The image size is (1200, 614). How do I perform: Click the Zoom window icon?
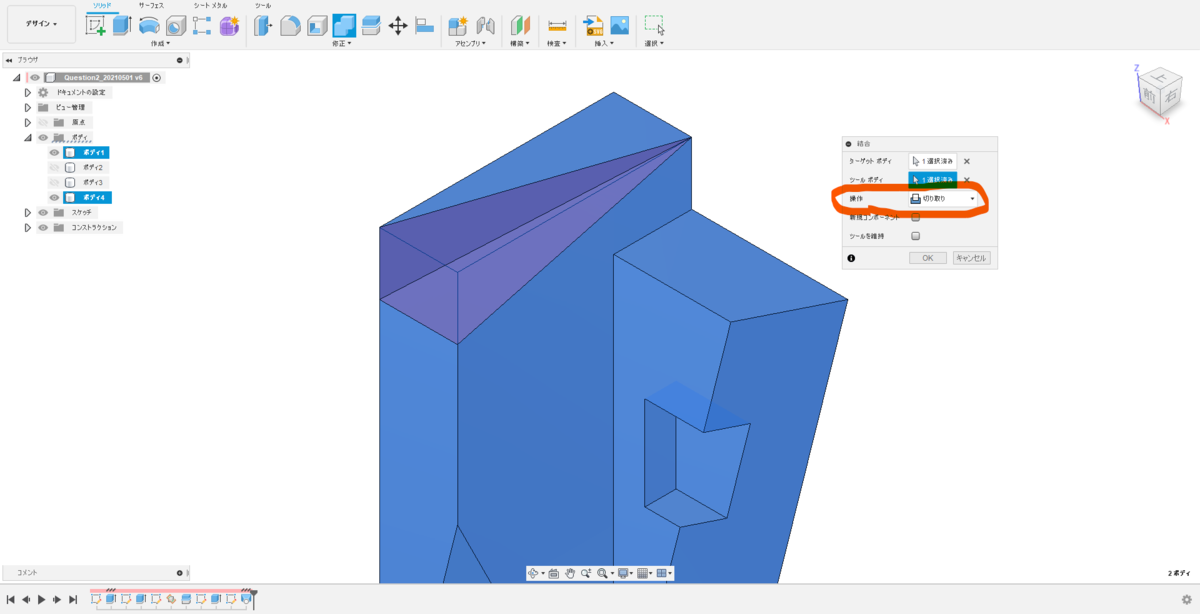(586, 573)
